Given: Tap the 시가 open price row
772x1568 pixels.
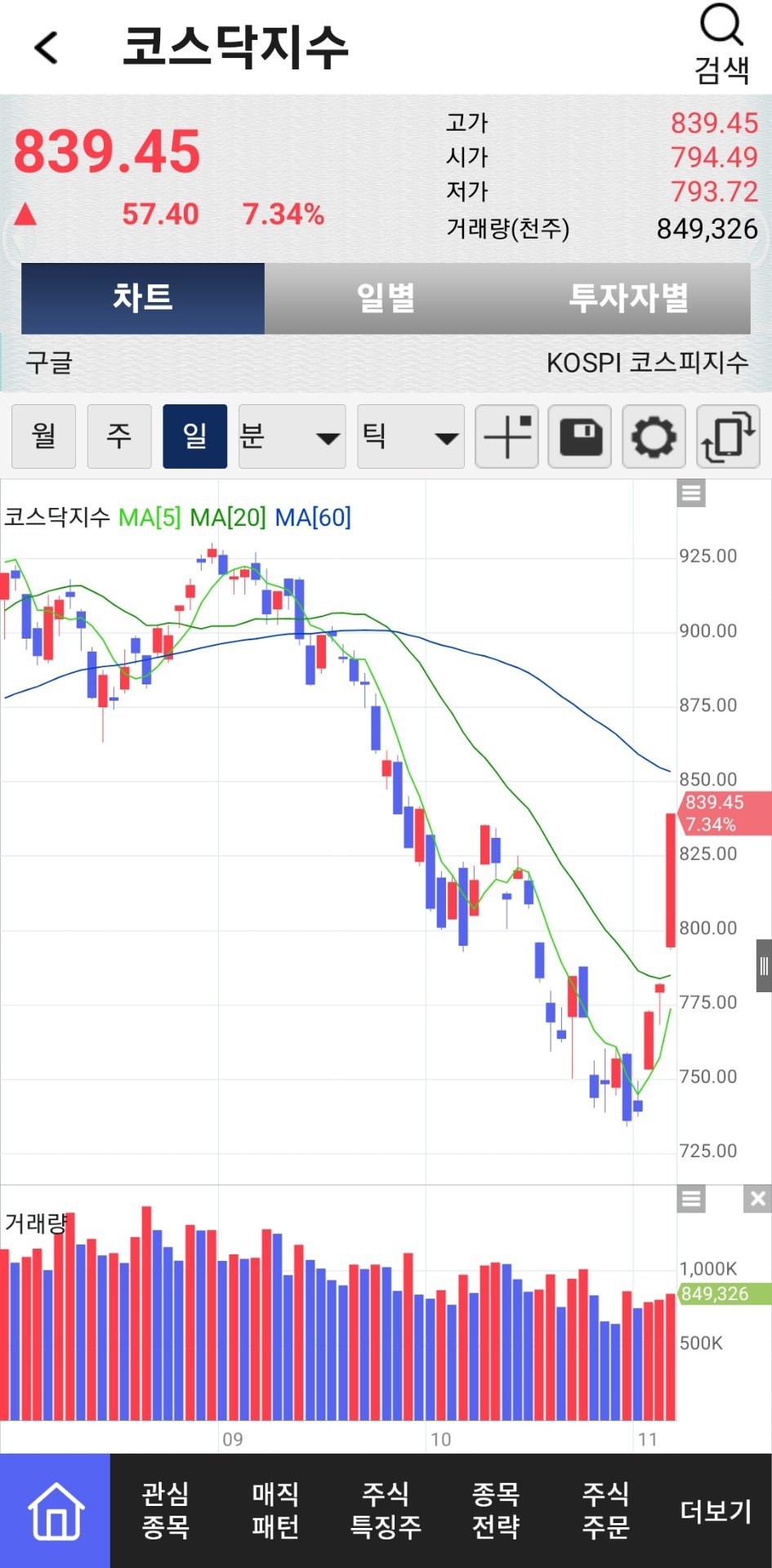Looking at the screenshot, I should [602, 157].
